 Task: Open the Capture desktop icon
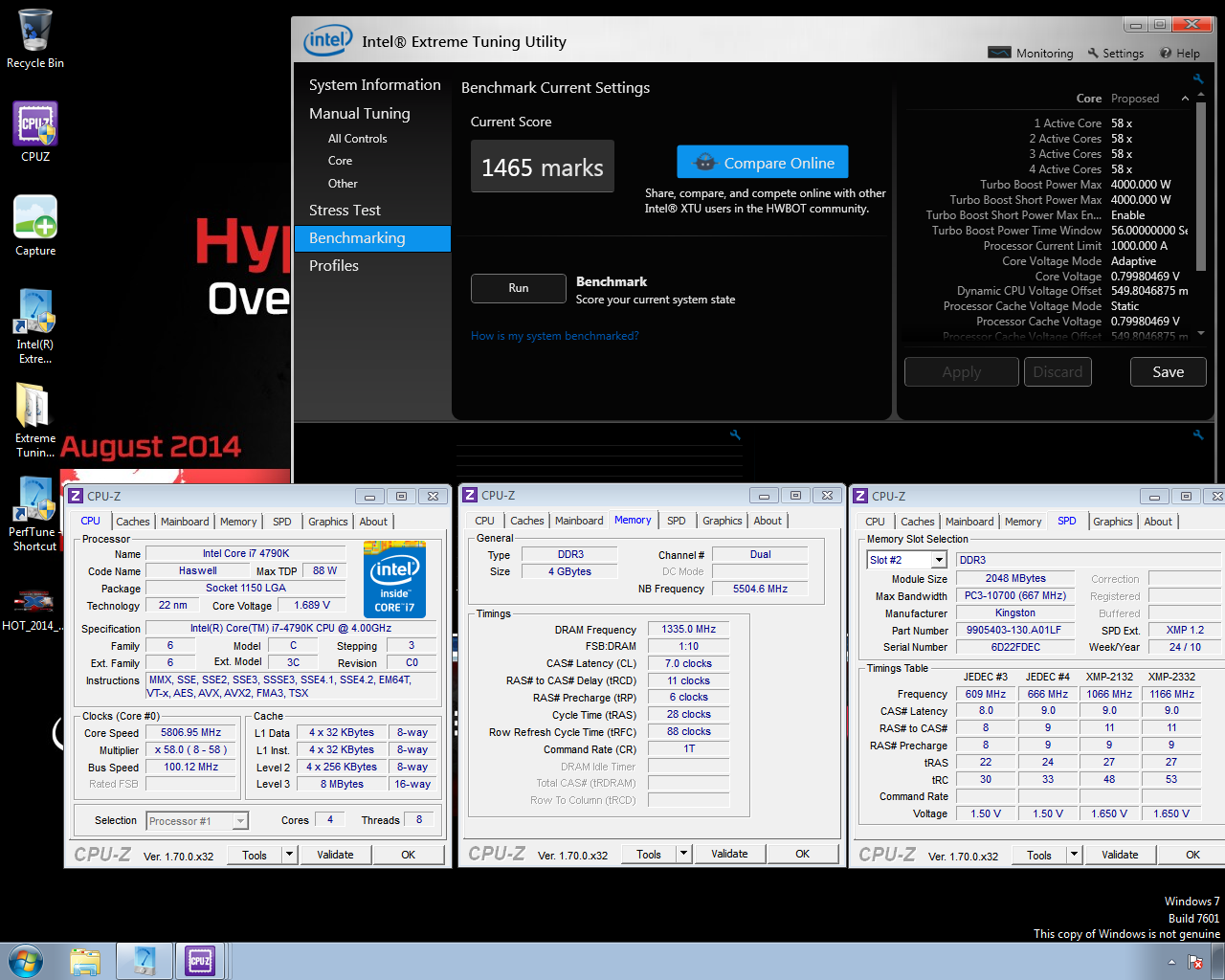tap(35, 226)
